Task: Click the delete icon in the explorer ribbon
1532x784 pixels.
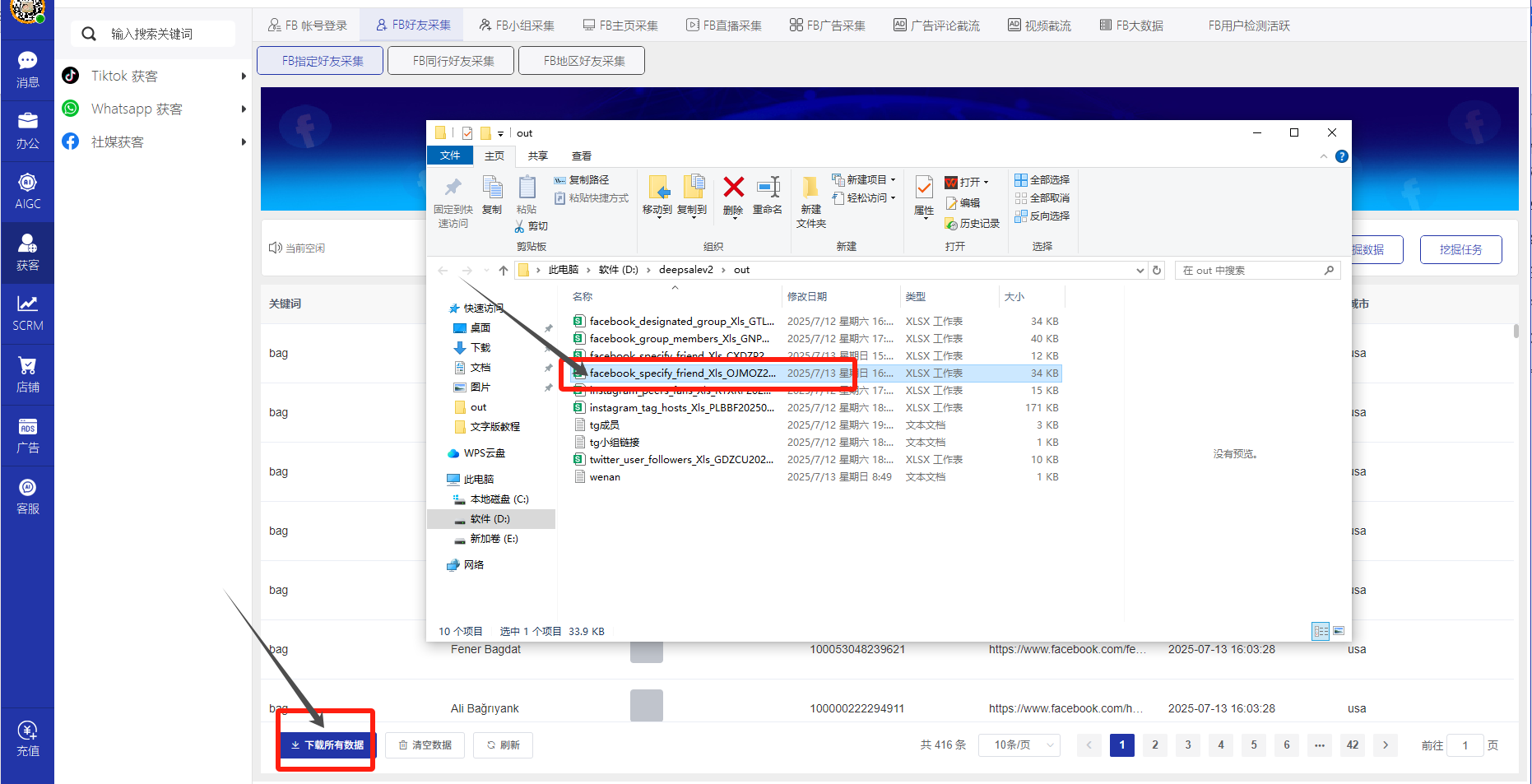Action: (733, 194)
